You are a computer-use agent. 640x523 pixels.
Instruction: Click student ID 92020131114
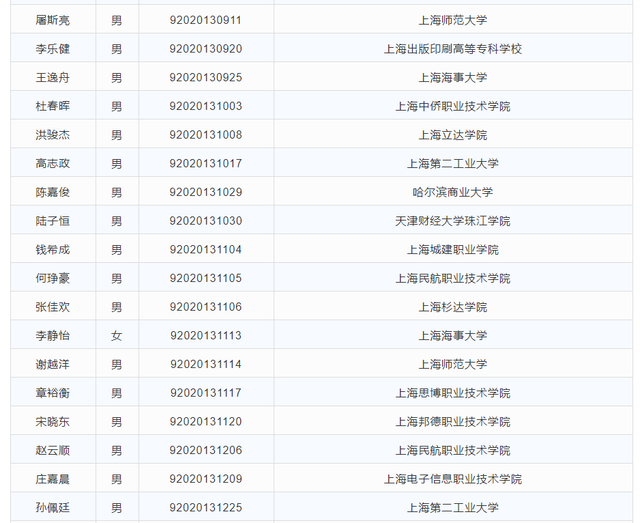(206, 364)
